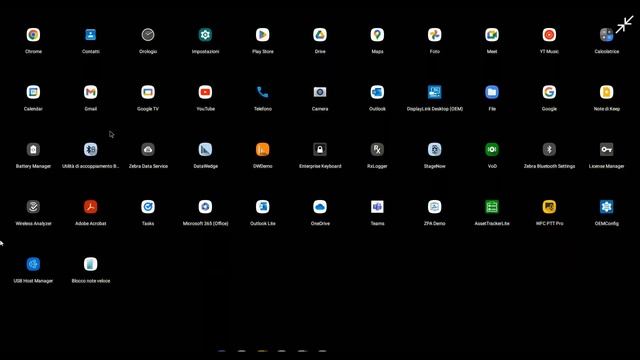Viewport: 640px width, 360px height.
Task: Launch the VoD app
Action: (x=492, y=150)
